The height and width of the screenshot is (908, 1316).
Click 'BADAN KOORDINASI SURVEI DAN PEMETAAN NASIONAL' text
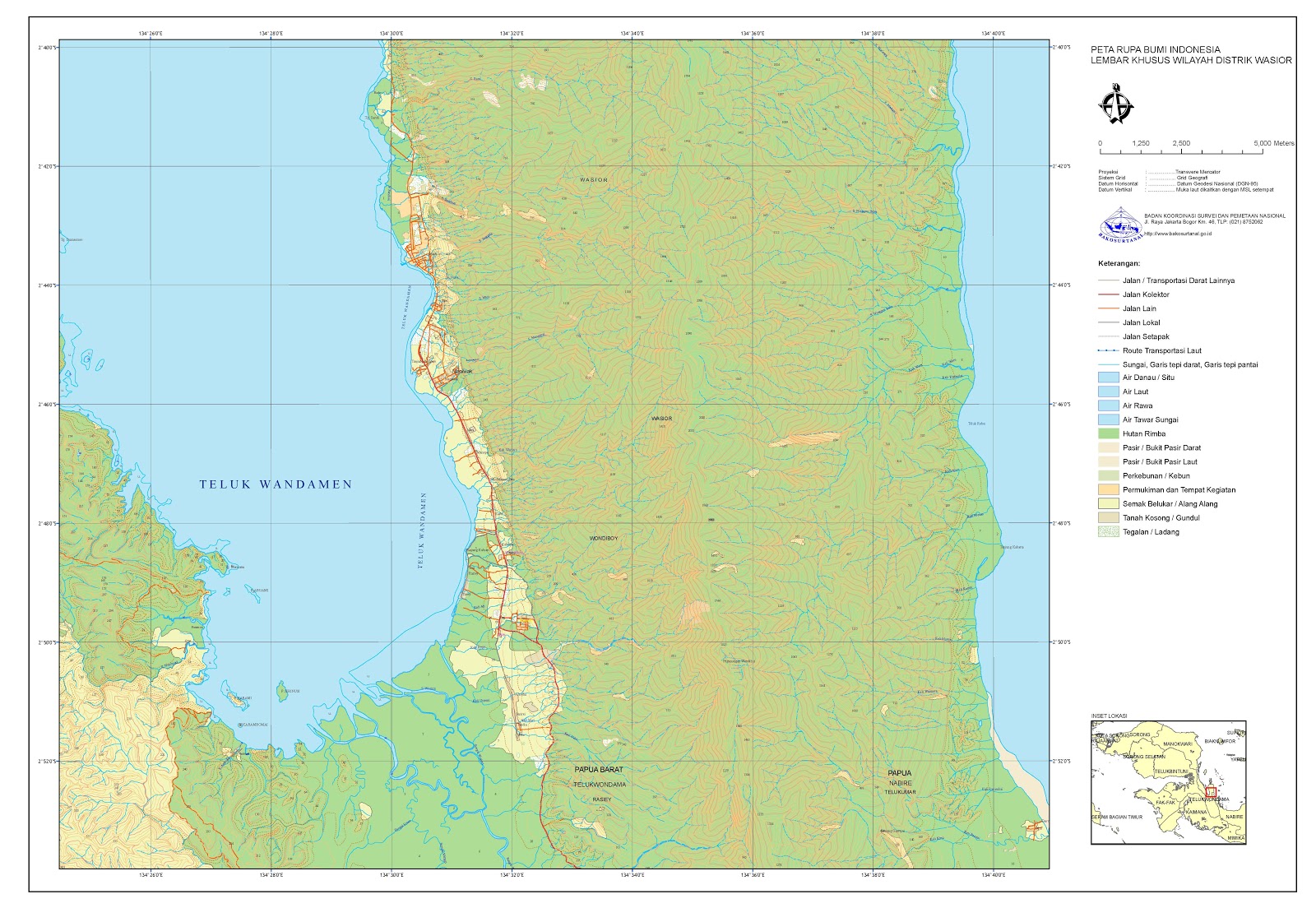(x=1215, y=215)
